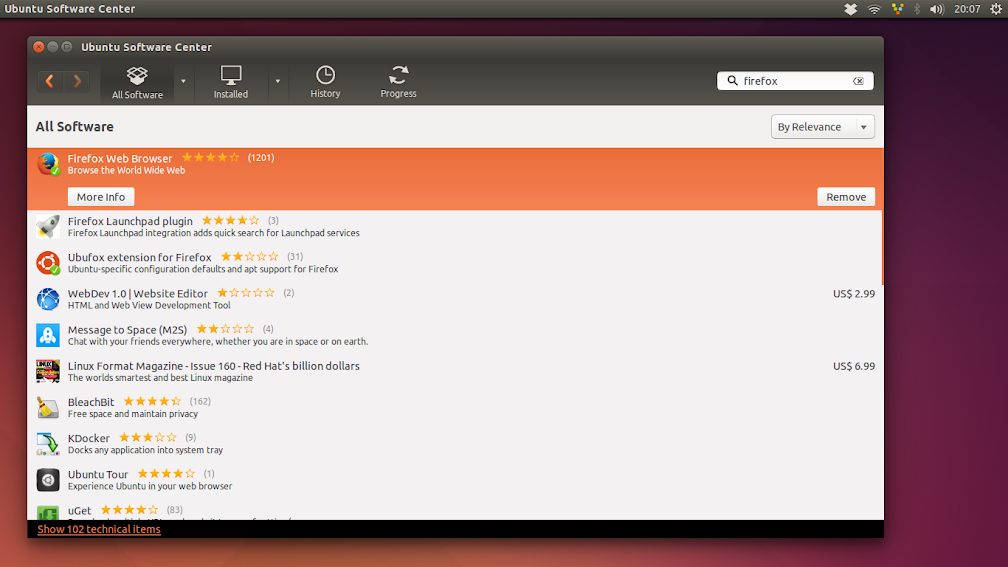Expand the All Software dropdown arrow
The height and width of the screenshot is (567, 1008).
tap(183, 82)
